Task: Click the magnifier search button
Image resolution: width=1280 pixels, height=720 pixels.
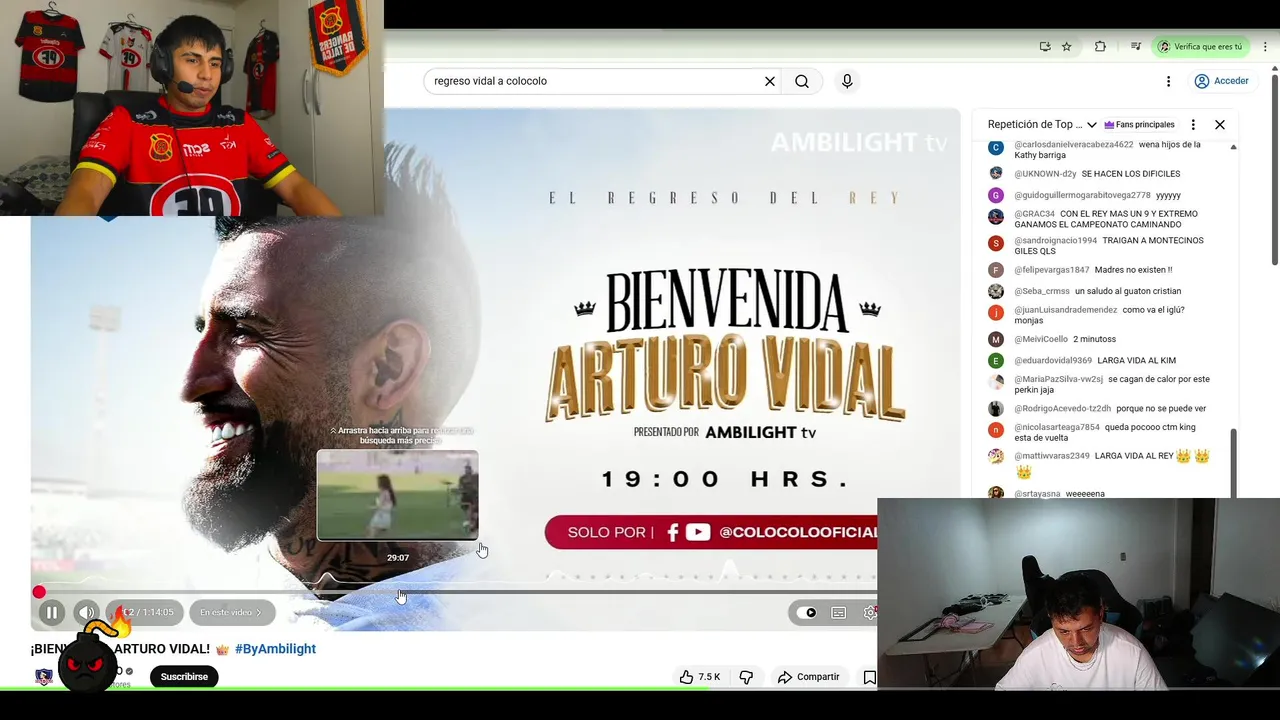Action: click(x=802, y=81)
